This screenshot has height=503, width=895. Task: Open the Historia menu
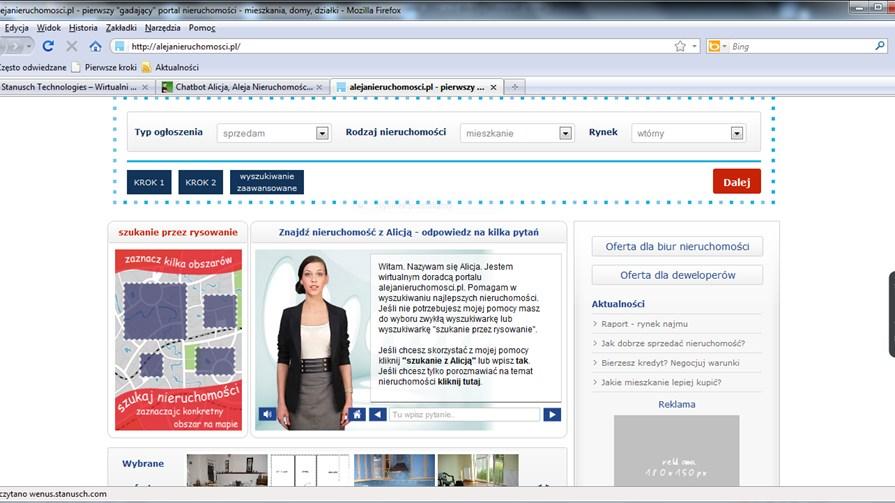tap(83, 27)
